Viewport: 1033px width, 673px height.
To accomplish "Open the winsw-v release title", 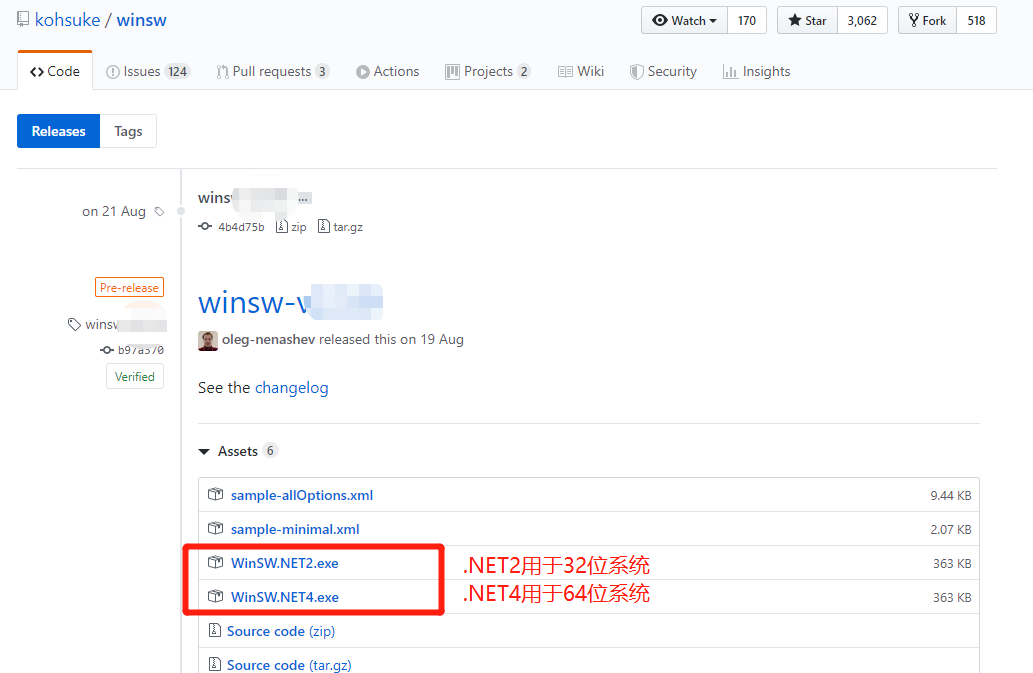I will pos(290,302).
